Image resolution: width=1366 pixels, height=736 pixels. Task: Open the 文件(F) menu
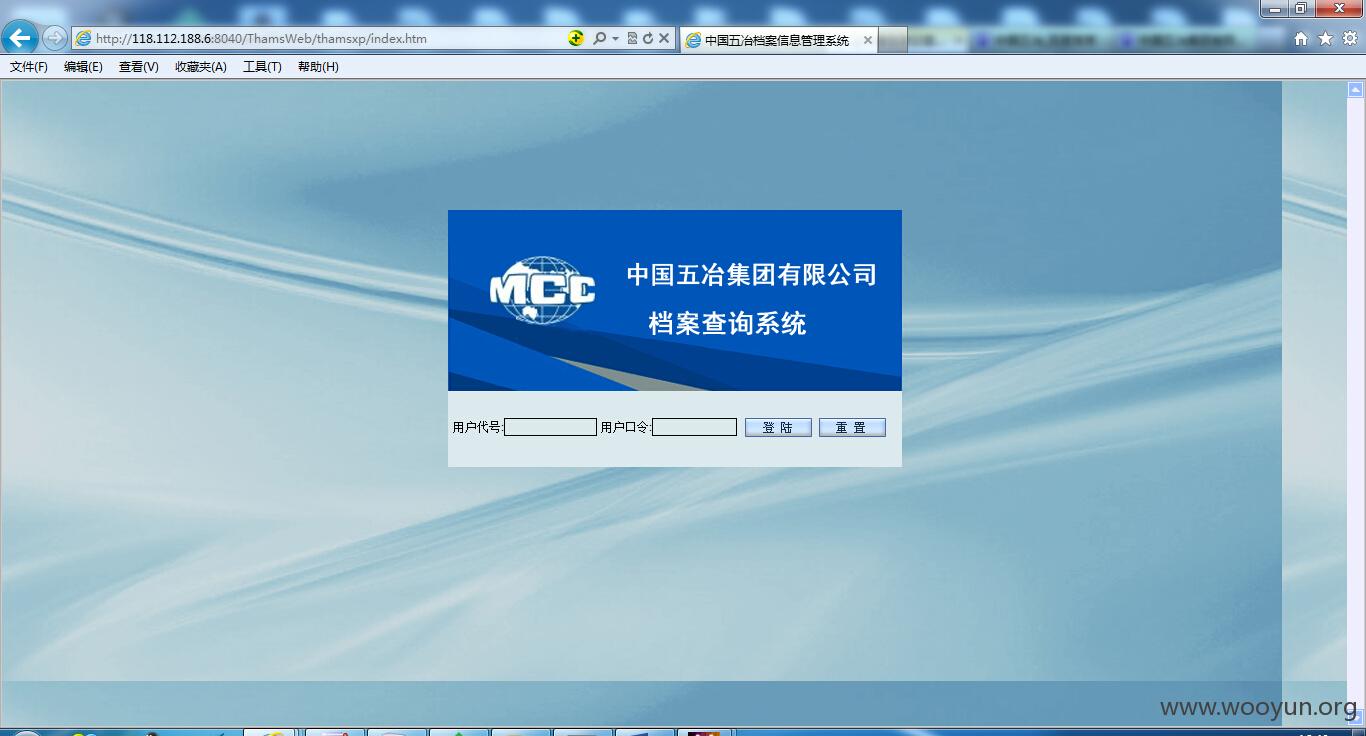(29, 67)
